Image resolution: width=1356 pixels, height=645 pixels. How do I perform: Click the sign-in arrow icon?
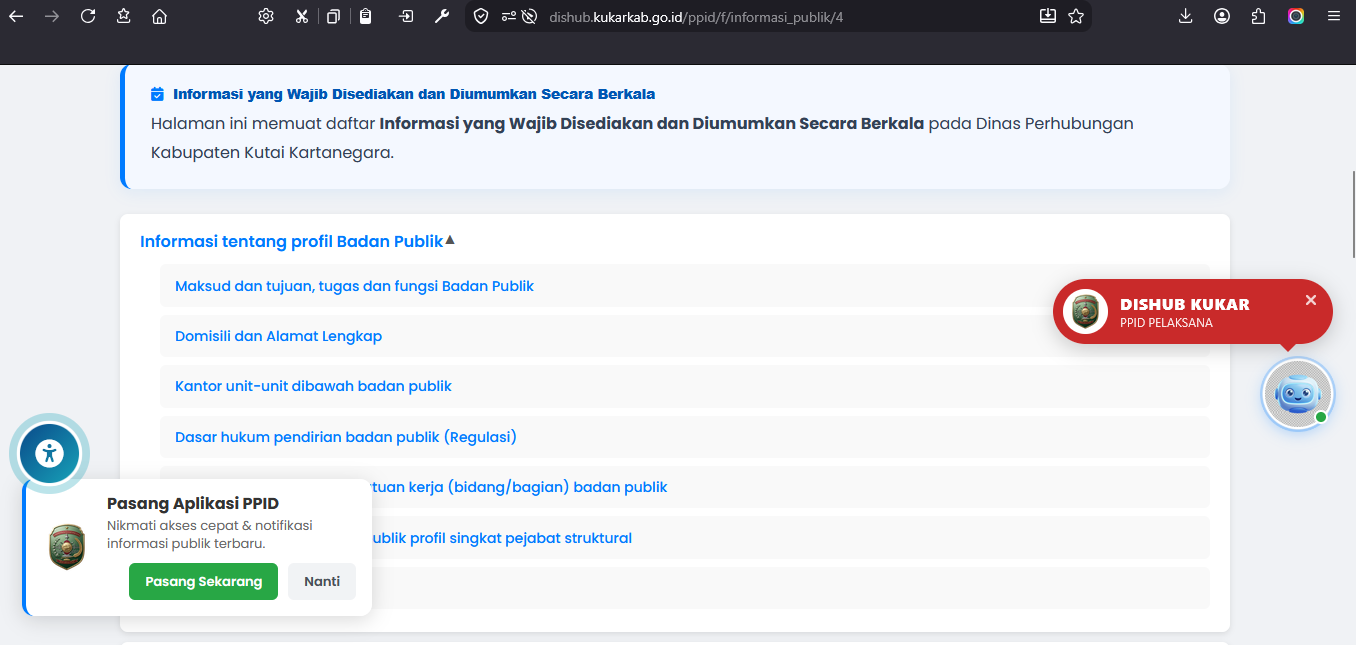click(x=406, y=16)
